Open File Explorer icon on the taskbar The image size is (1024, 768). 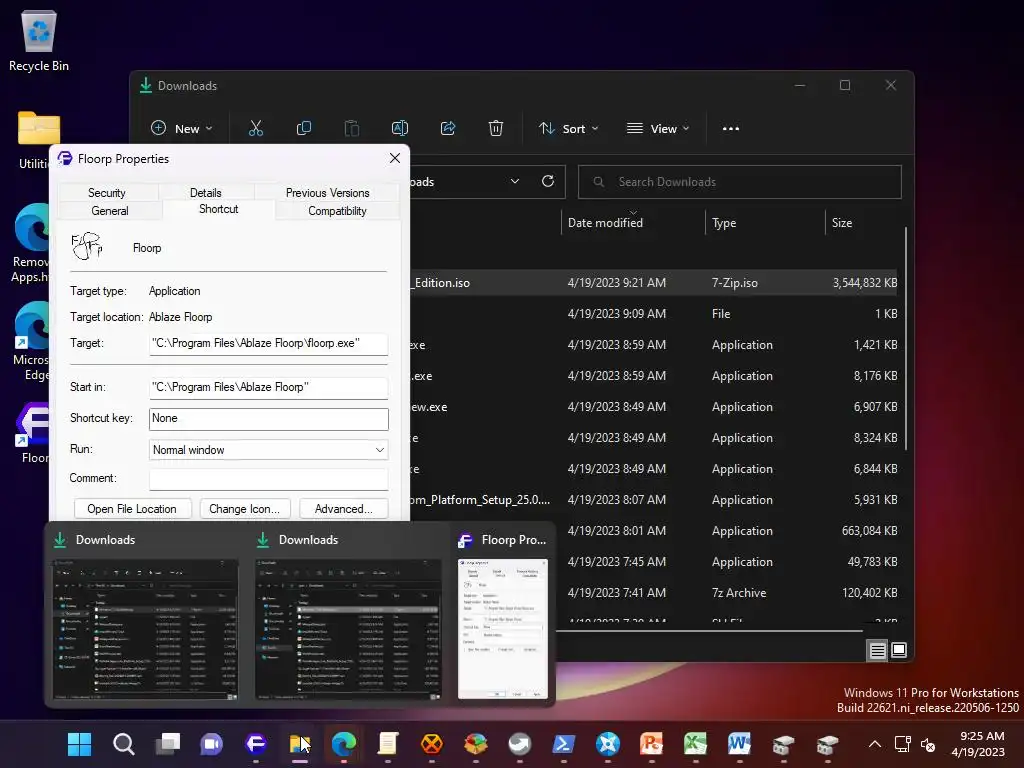click(x=300, y=744)
